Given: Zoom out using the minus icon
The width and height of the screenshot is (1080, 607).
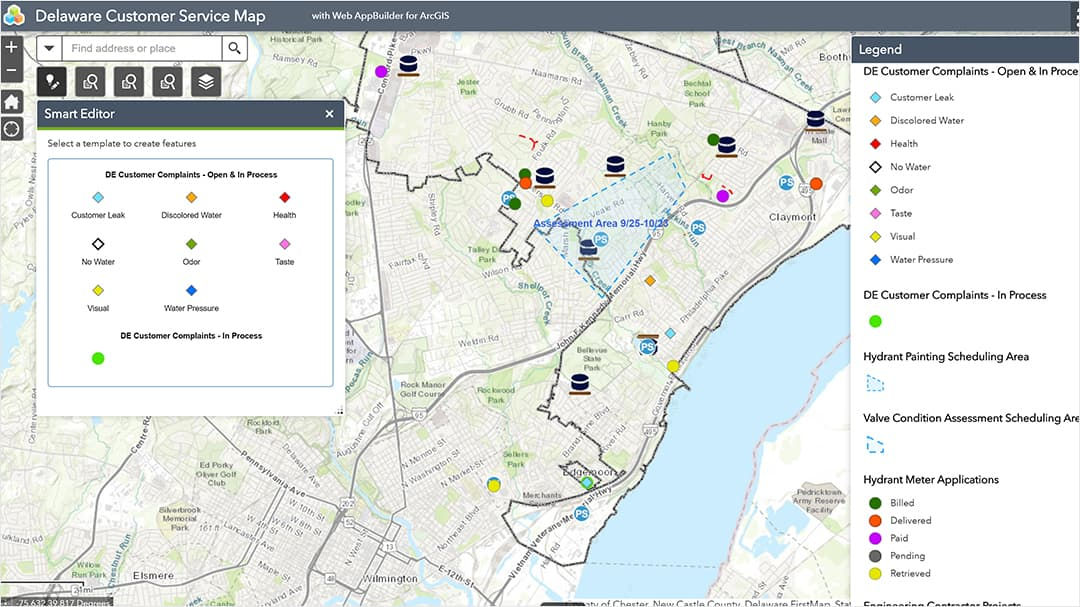Looking at the screenshot, I should tap(11, 68).
